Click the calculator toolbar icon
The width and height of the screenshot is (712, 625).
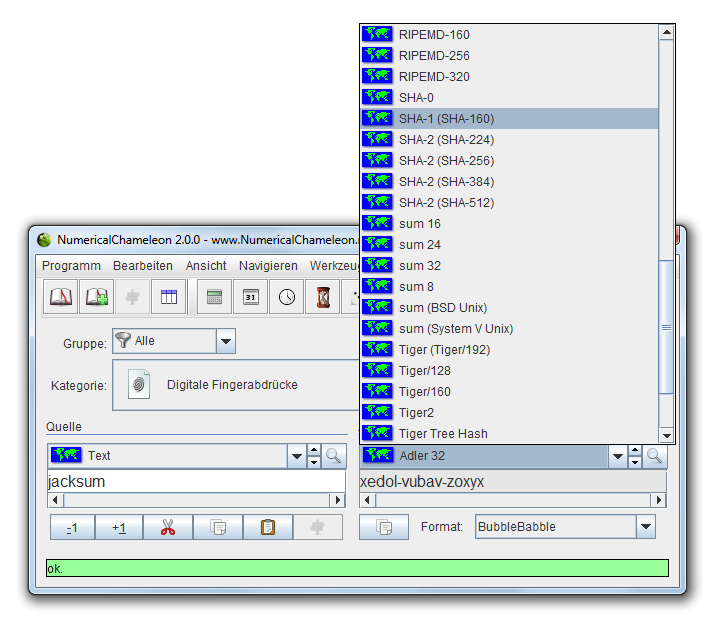coord(214,297)
